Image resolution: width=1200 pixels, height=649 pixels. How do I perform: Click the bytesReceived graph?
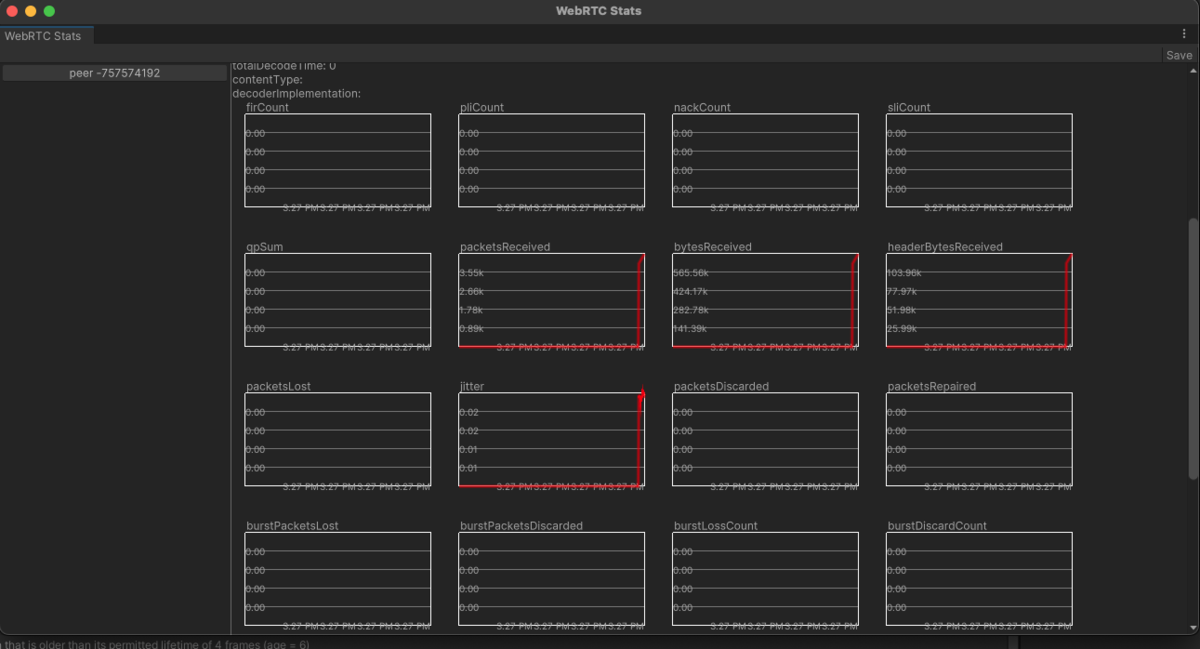[x=766, y=300]
